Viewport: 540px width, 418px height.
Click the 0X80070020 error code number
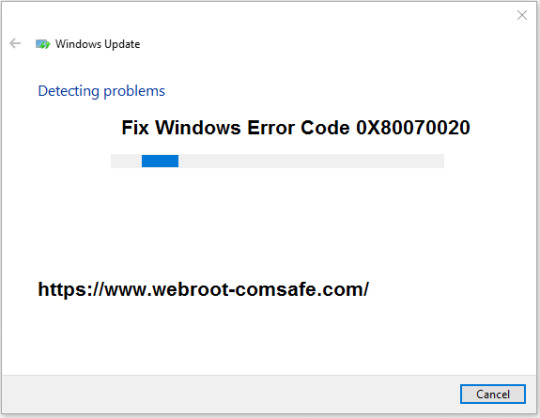(413, 128)
